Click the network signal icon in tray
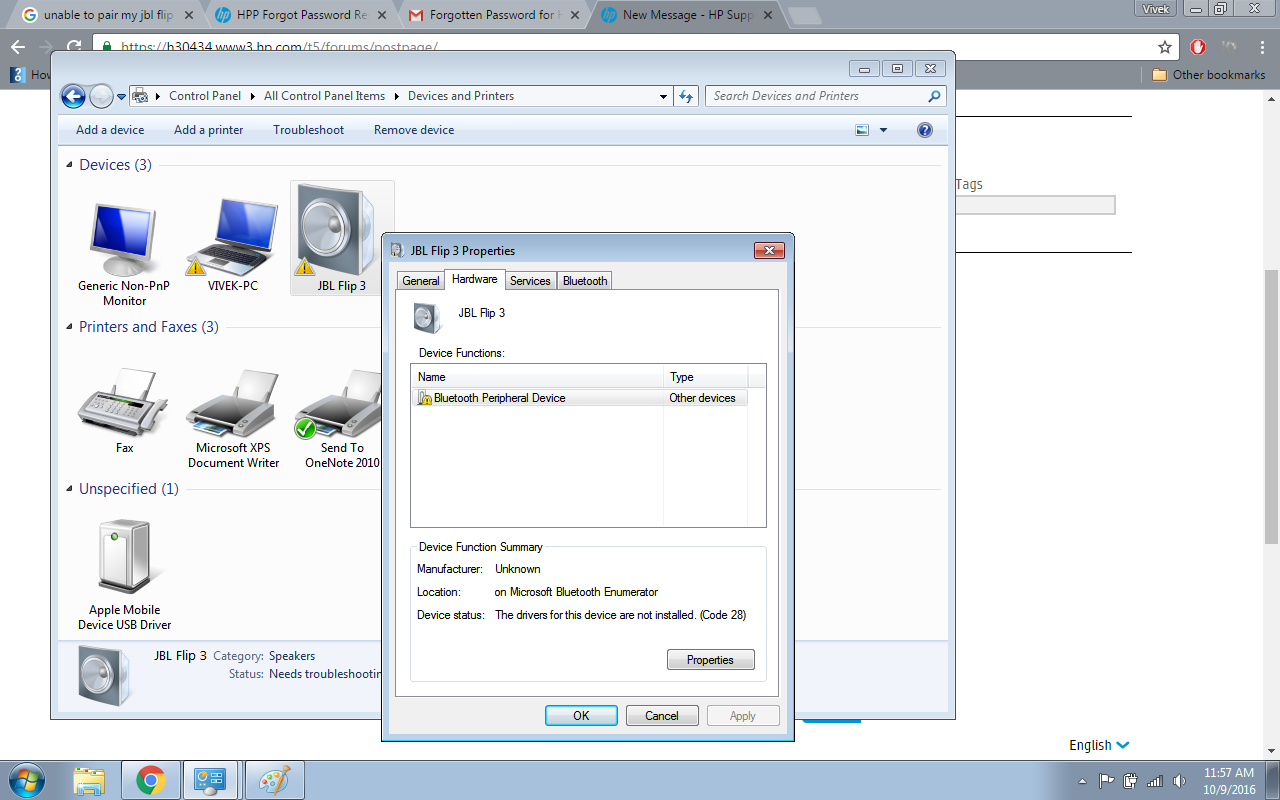 (1155, 781)
